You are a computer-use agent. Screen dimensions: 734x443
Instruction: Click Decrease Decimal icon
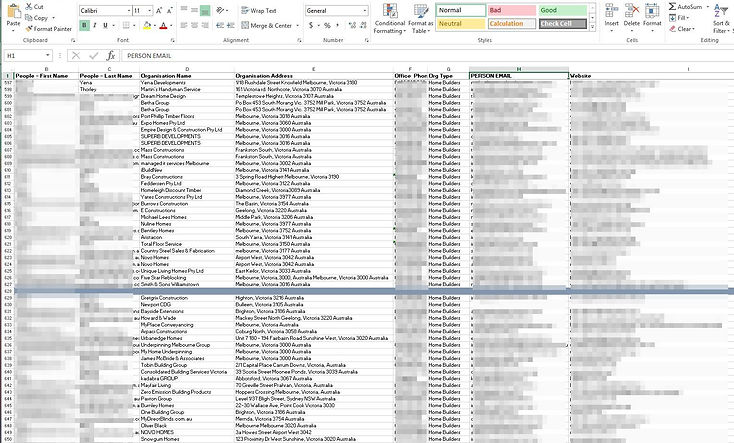pos(363,25)
